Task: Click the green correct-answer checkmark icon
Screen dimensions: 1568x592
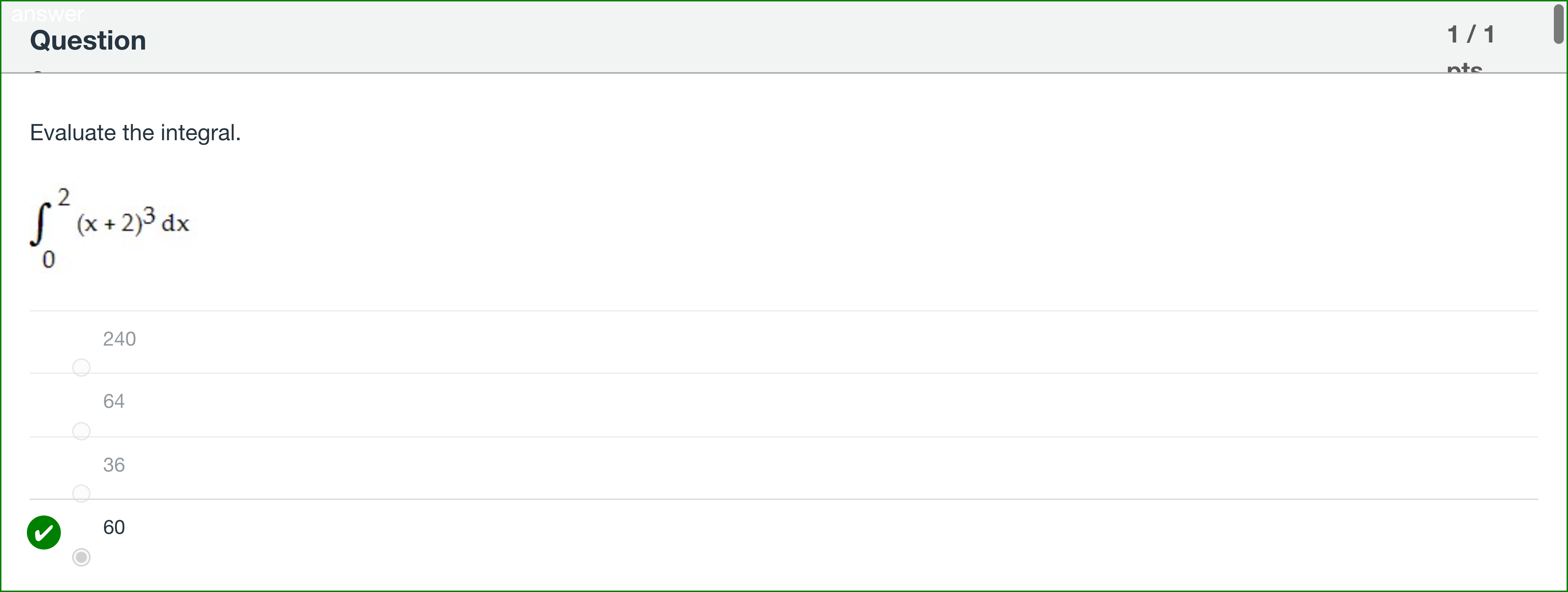Action: coord(44,532)
